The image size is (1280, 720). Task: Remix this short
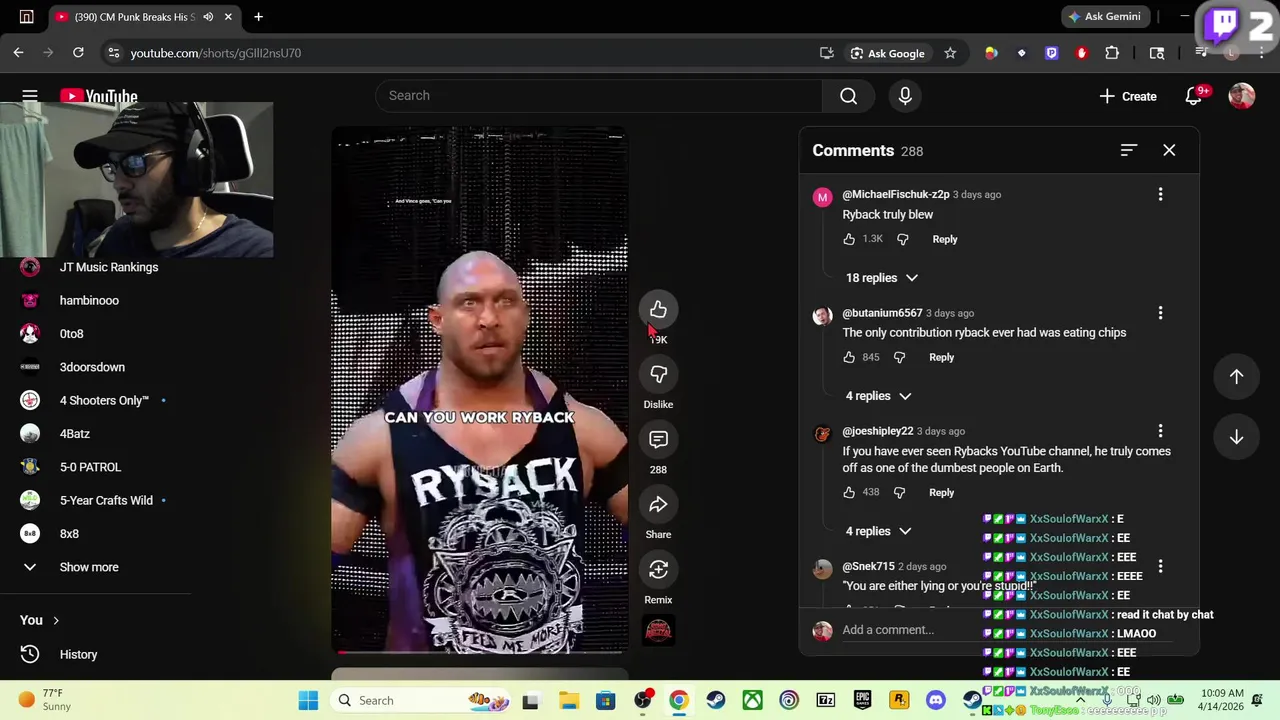tap(658, 569)
